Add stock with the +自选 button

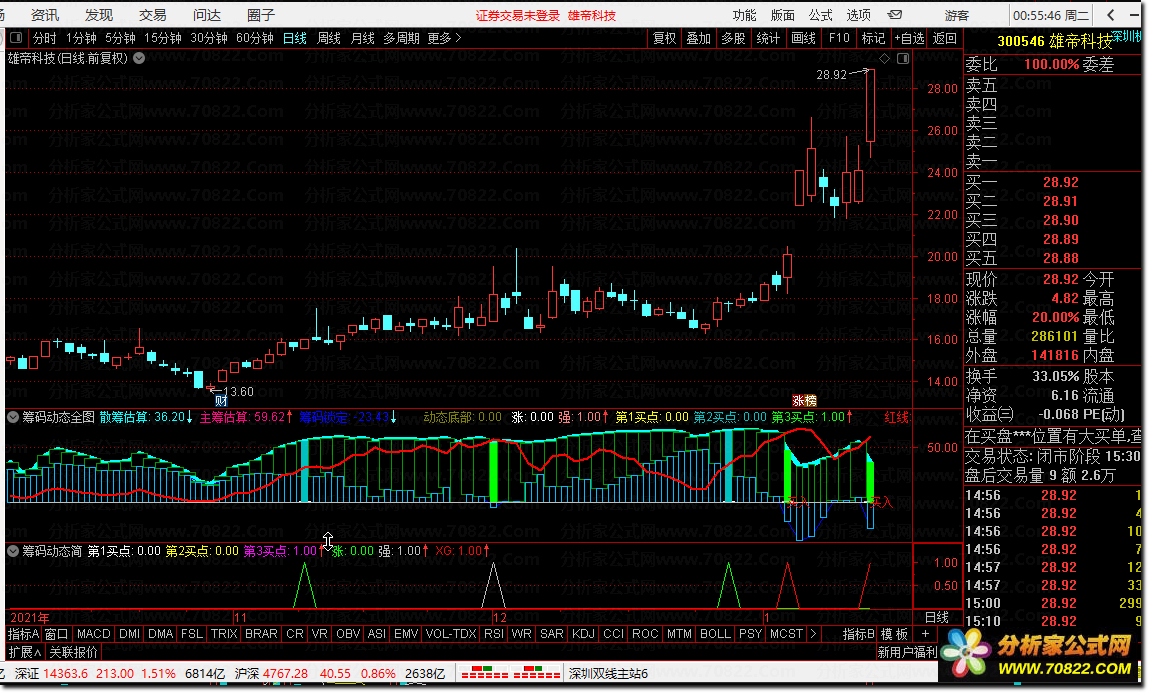(x=909, y=38)
